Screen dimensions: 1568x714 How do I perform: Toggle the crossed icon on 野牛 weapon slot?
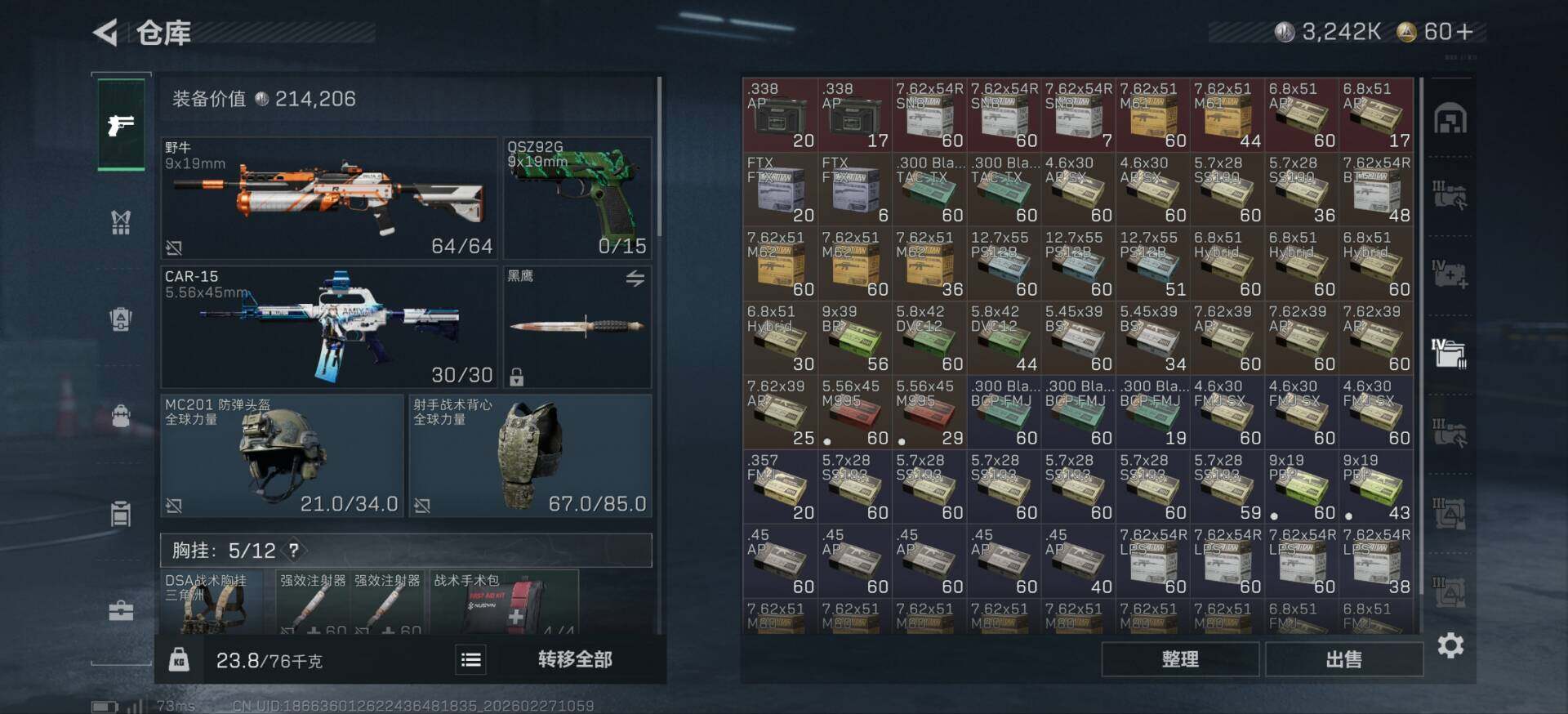click(x=173, y=247)
